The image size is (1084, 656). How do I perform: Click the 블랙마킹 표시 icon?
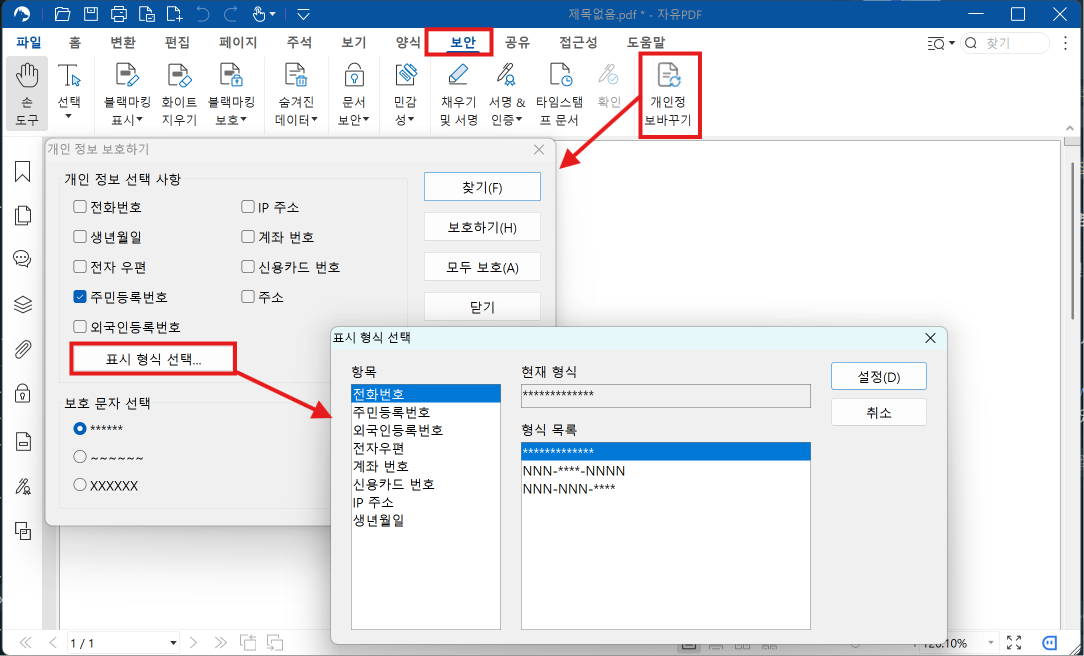(127, 94)
